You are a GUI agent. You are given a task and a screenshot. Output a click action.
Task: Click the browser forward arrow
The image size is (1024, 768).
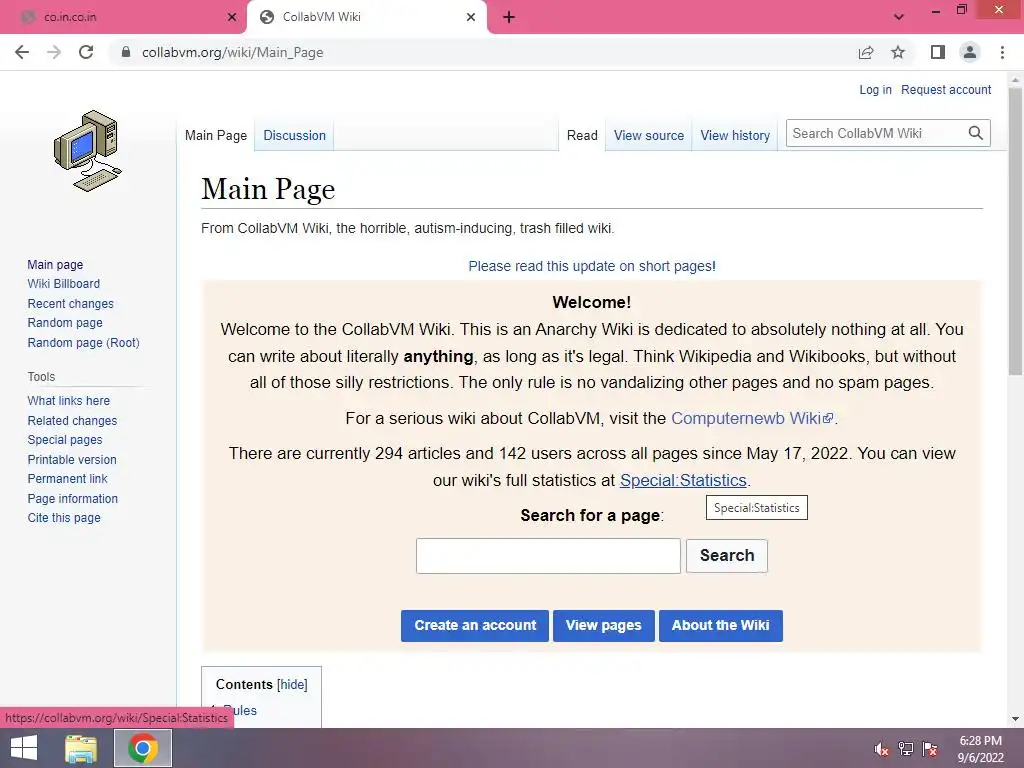54,52
